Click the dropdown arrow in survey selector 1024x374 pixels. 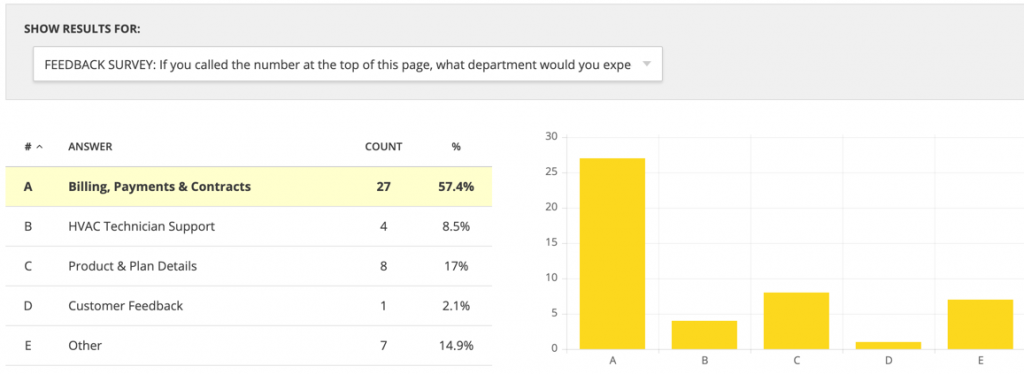coord(646,64)
